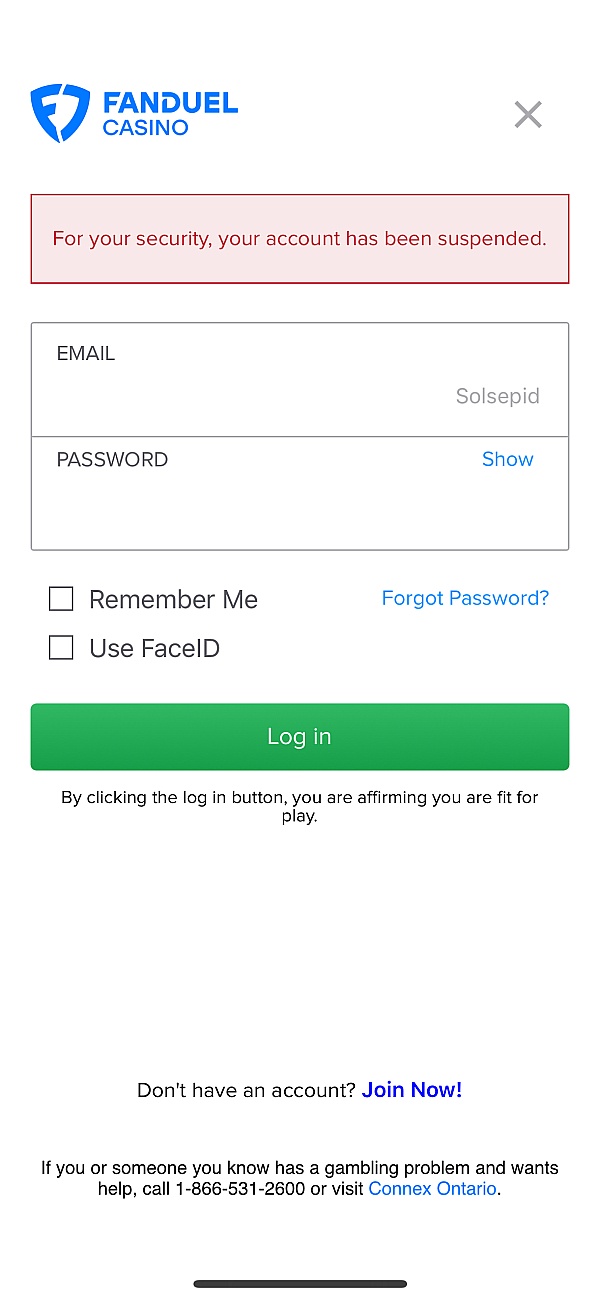Open the Forgot Password? link
This screenshot has height=1300, width=600.
(x=465, y=598)
